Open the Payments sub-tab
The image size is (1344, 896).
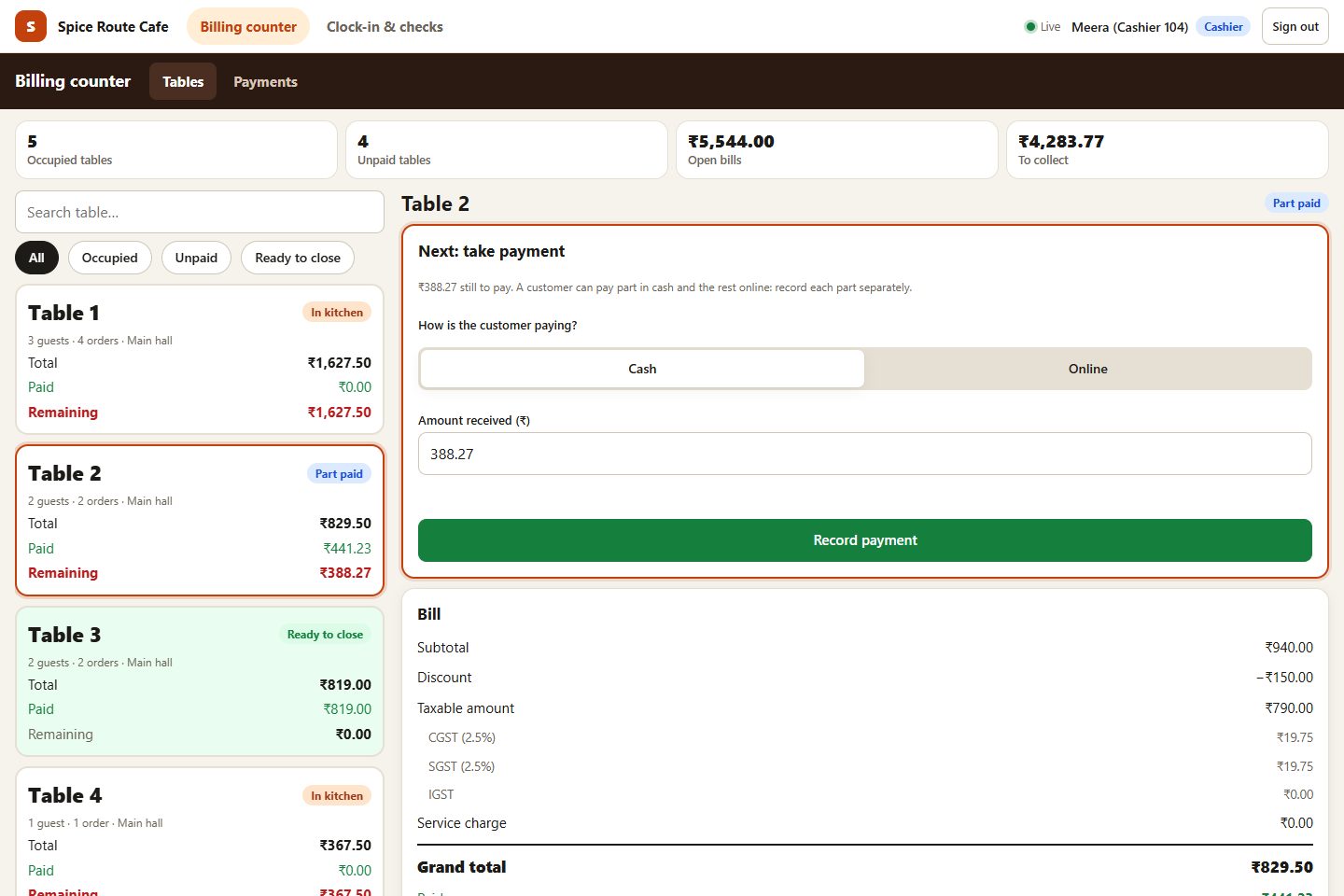click(x=265, y=81)
